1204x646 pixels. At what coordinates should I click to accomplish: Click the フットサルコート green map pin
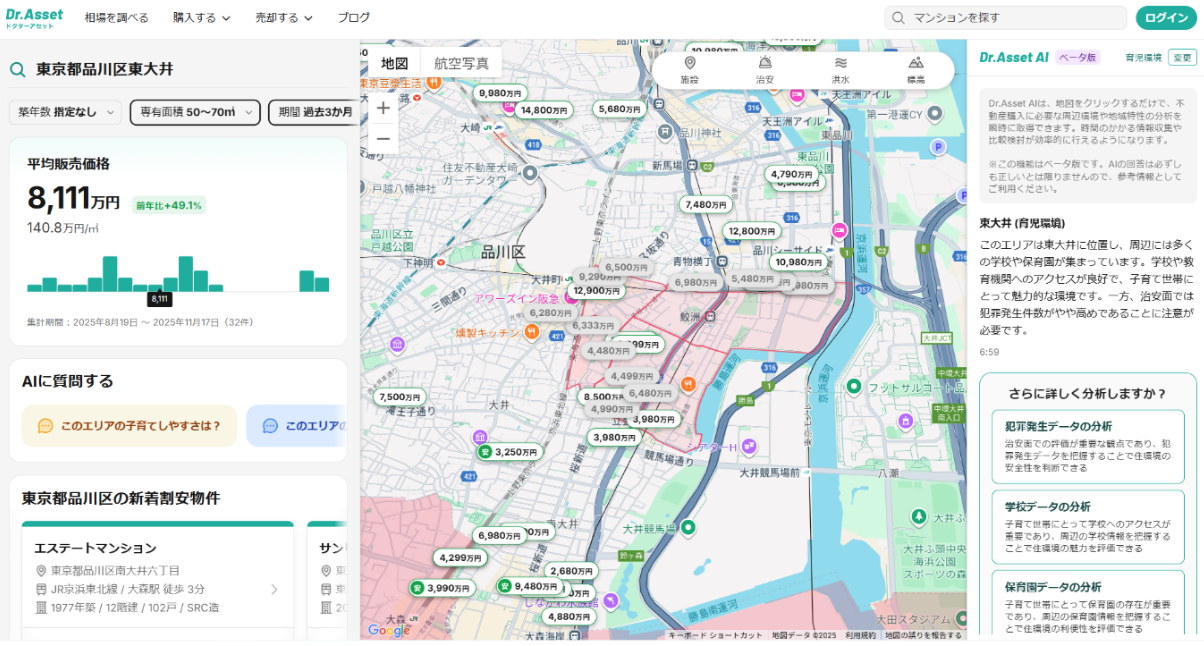pos(853,386)
